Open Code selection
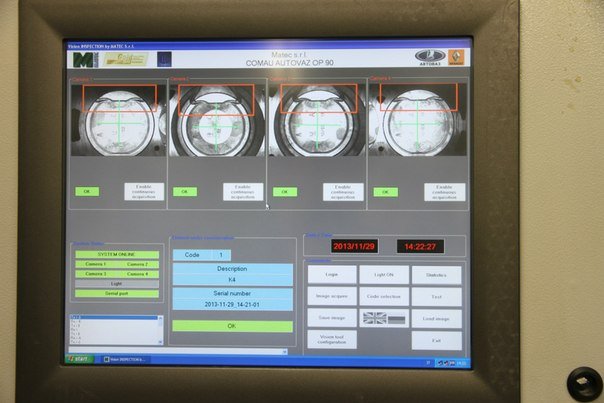Screen dimensions: 604x403 point(384,296)
